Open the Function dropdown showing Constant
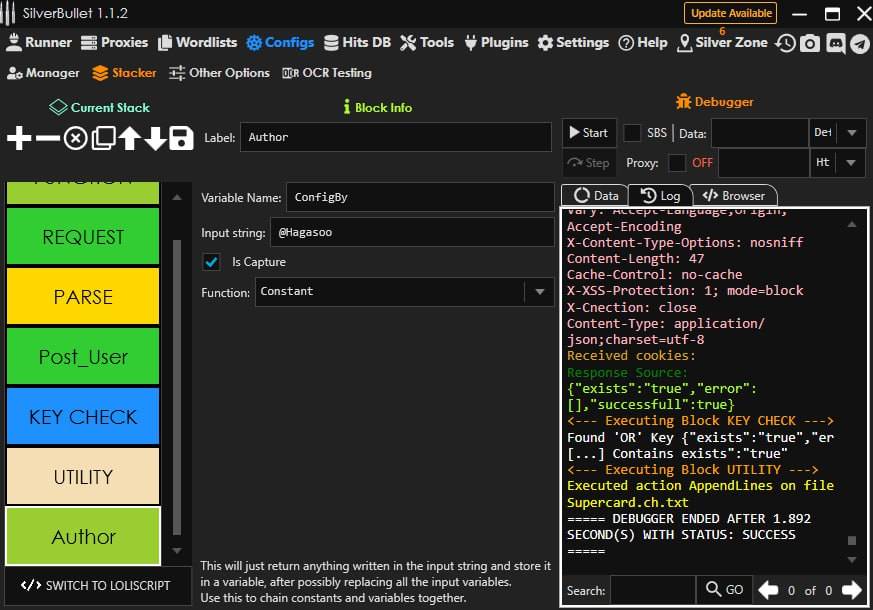The image size is (873, 610). point(539,292)
